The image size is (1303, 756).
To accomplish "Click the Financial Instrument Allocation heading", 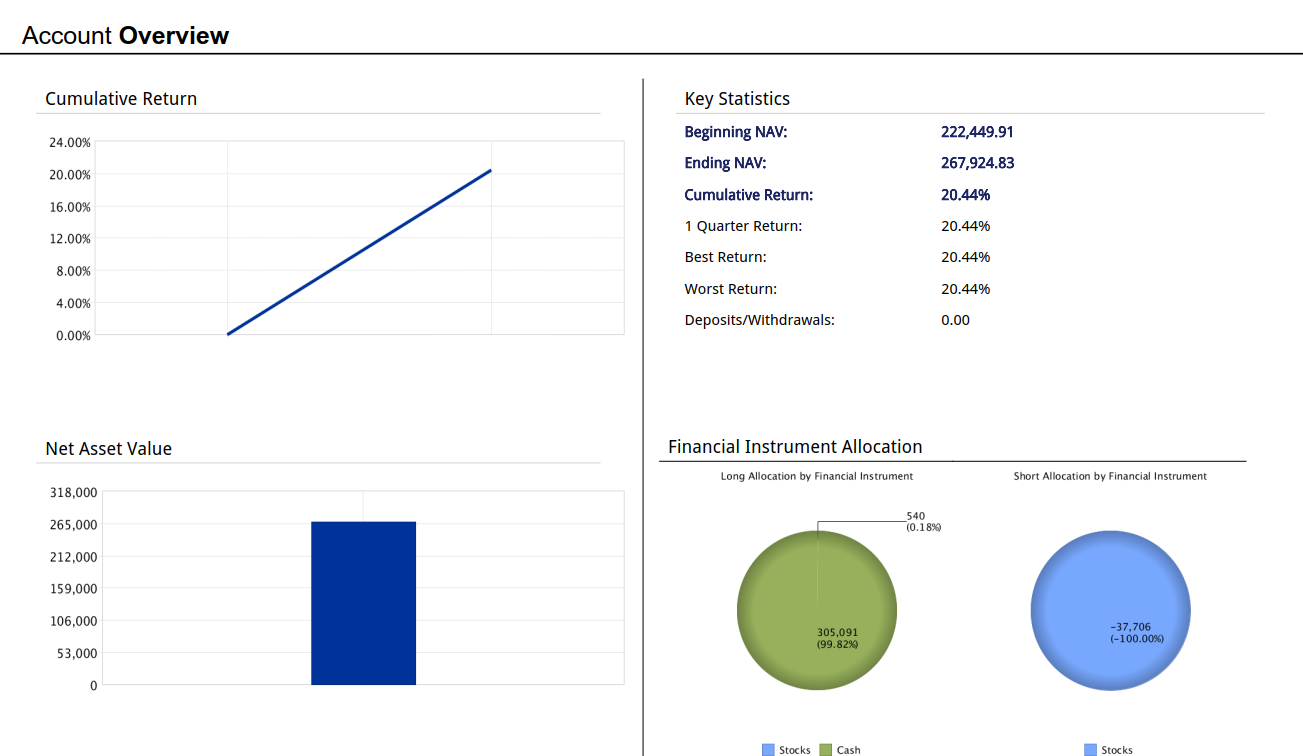I will (795, 447).
